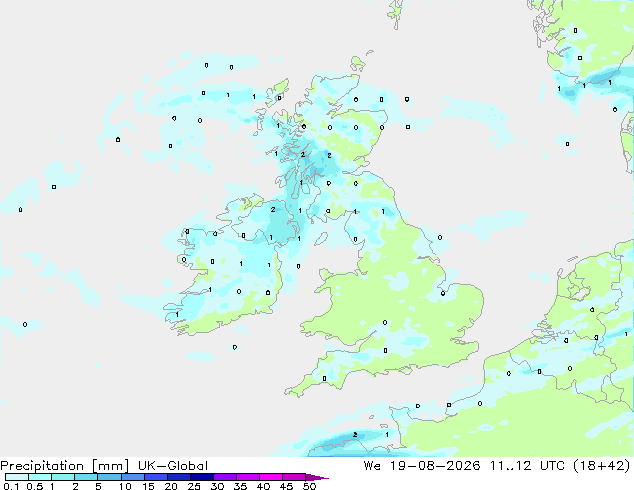Click legend tick value "40"
Viewport: 634px width, 490px height.
pyautogui.click(x=263, y=486)
